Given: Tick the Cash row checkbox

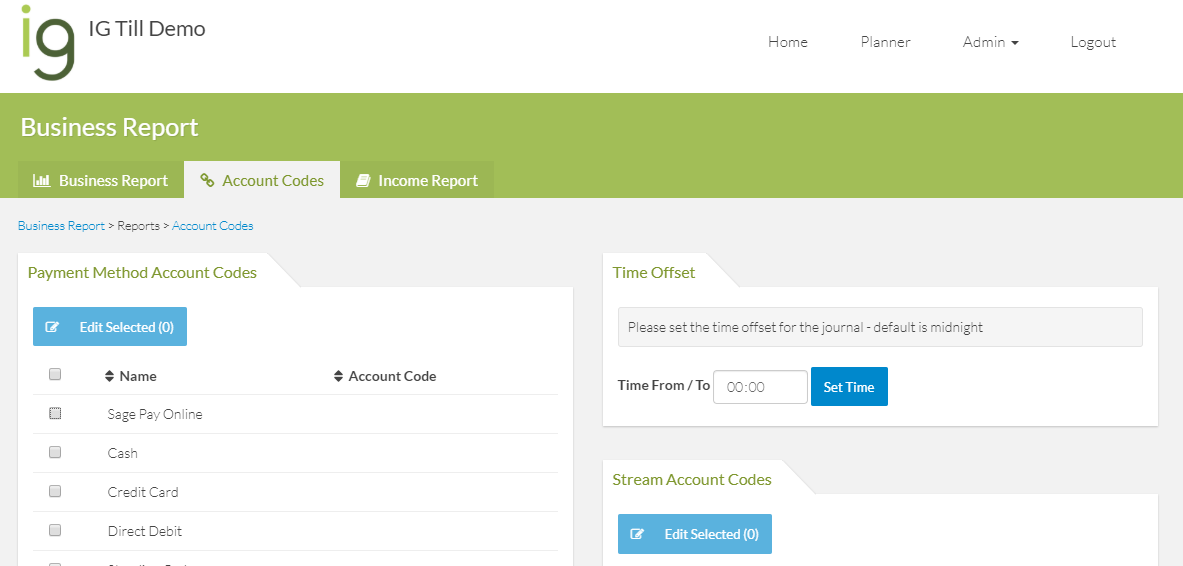Looking at the screenshot, I should click(55, 452).
